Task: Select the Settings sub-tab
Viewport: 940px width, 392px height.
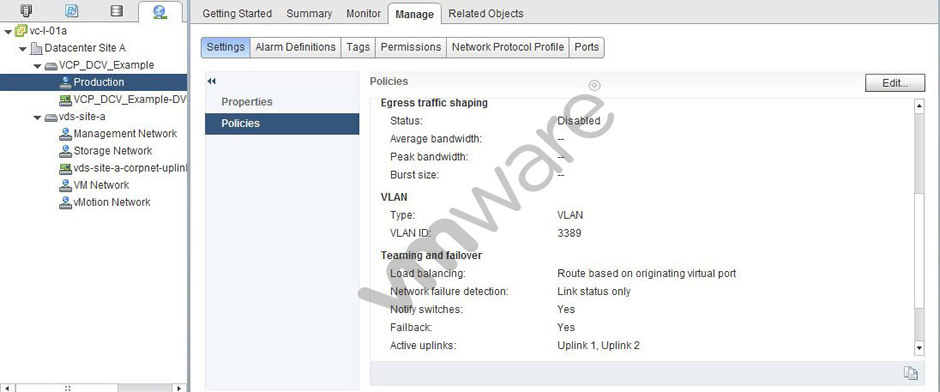Action: (x=225, y=47)
